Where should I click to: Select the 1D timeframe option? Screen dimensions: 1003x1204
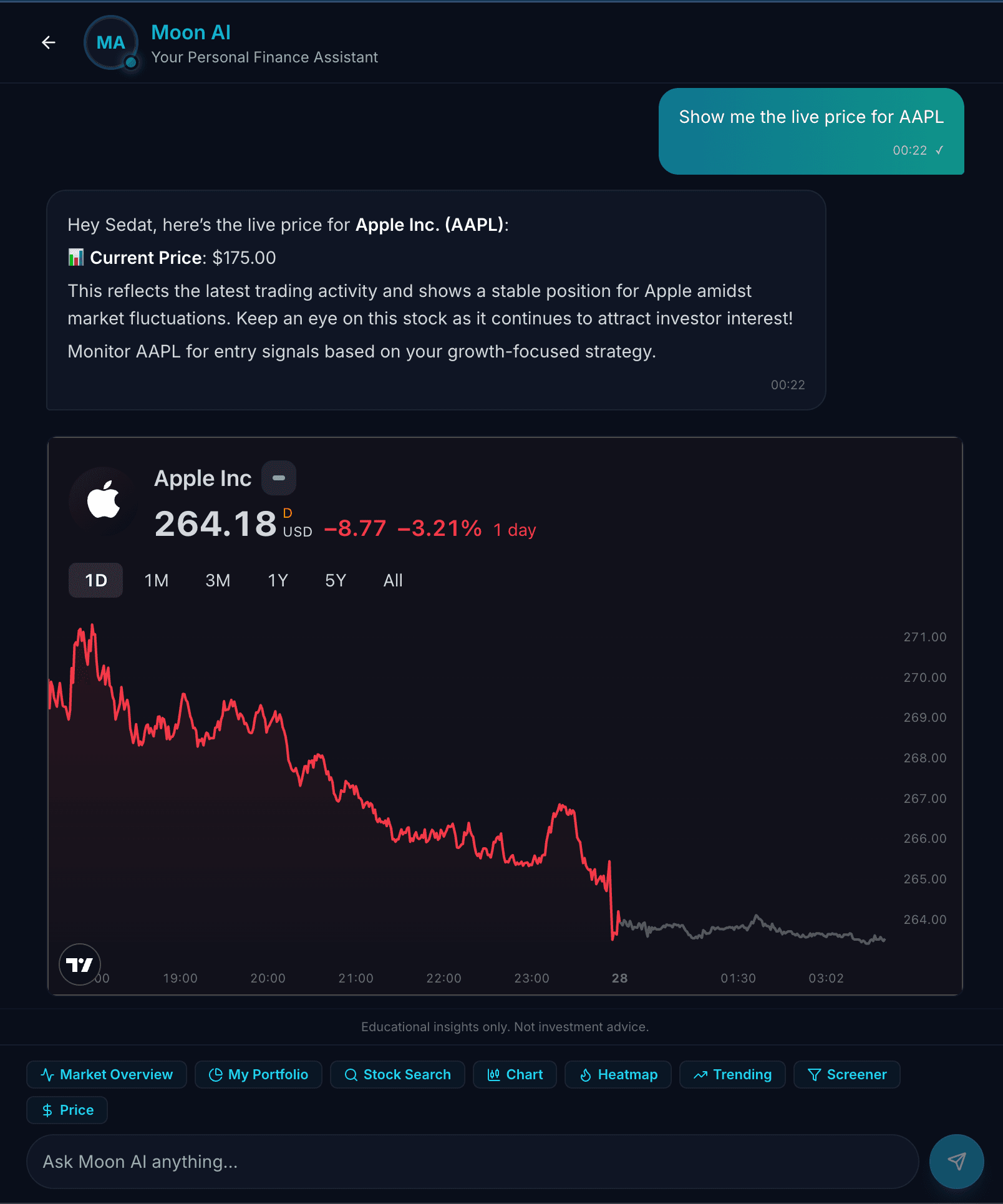click(95, 580)
